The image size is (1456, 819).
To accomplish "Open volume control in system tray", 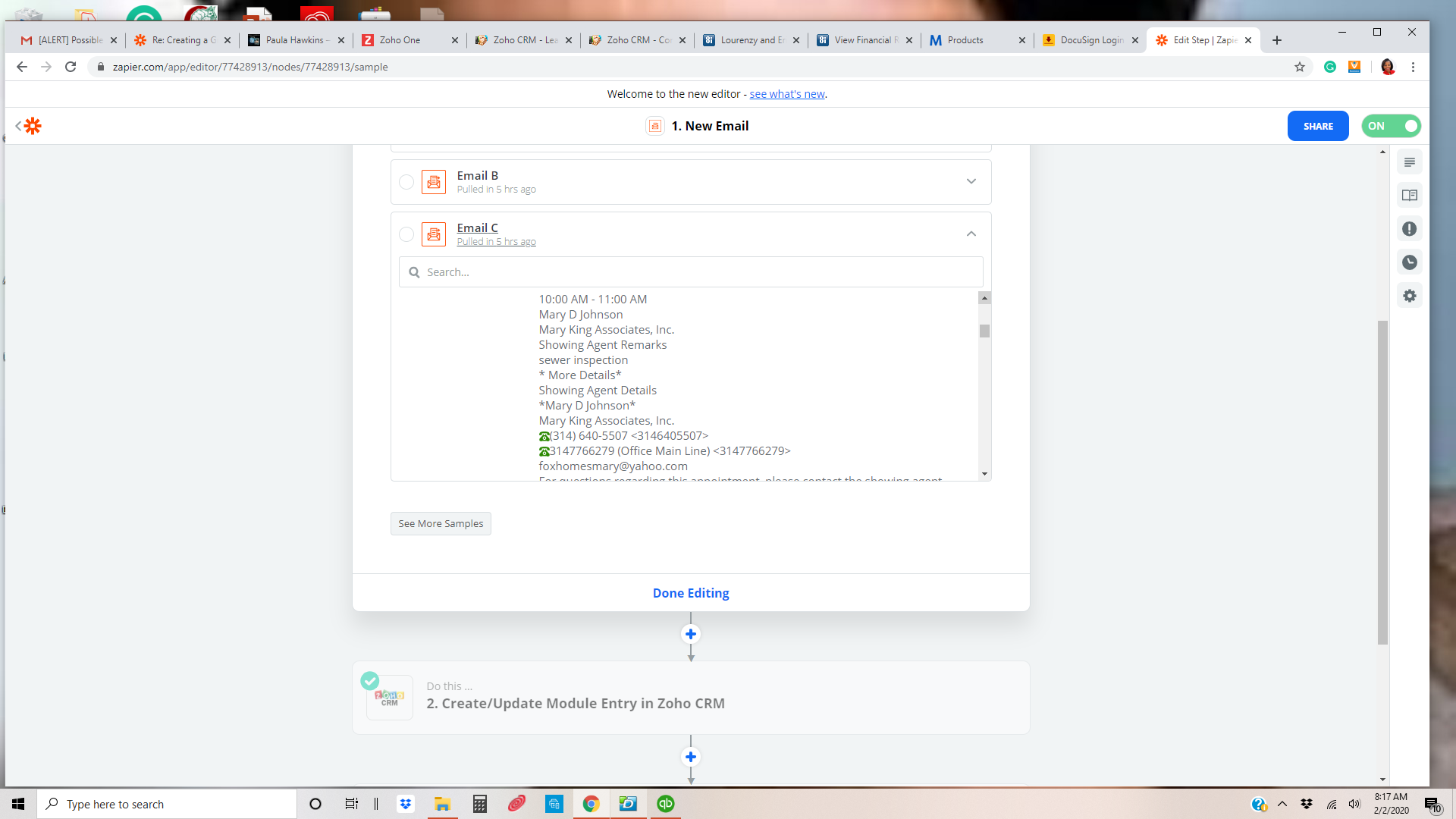I will (x=1354, y=804).
